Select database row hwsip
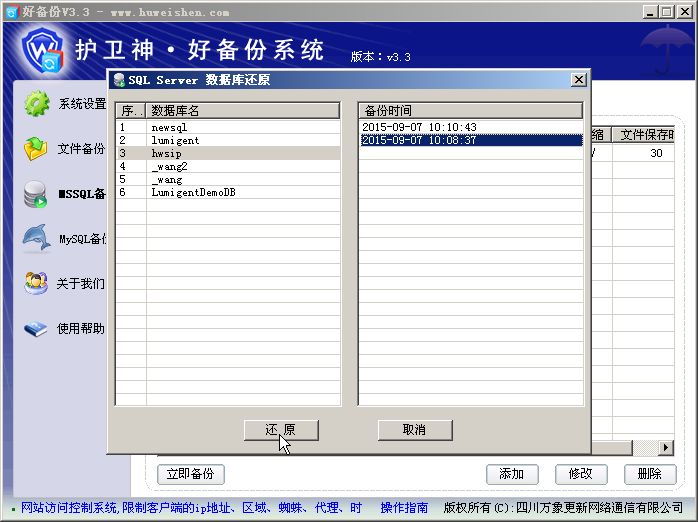 pyautogui.click(x=228, y=153)
